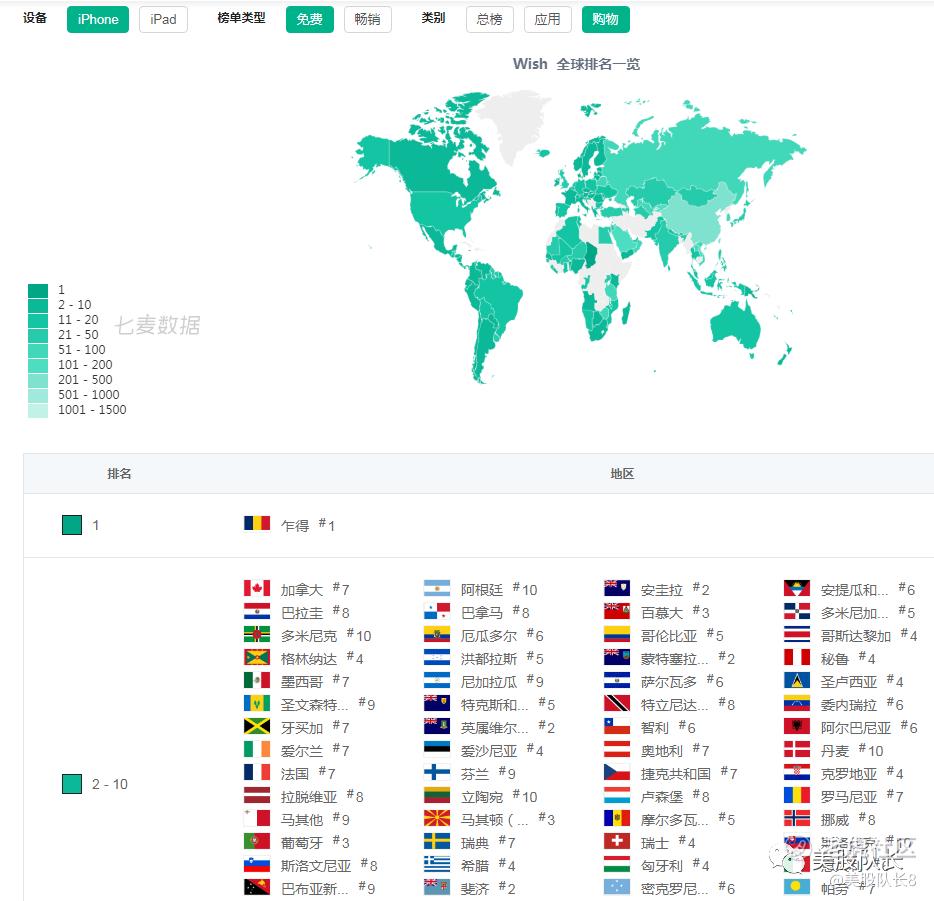This screenshot has width=934, height=901.
Task: Click the 希腊 flag icon
Action: 437,864
